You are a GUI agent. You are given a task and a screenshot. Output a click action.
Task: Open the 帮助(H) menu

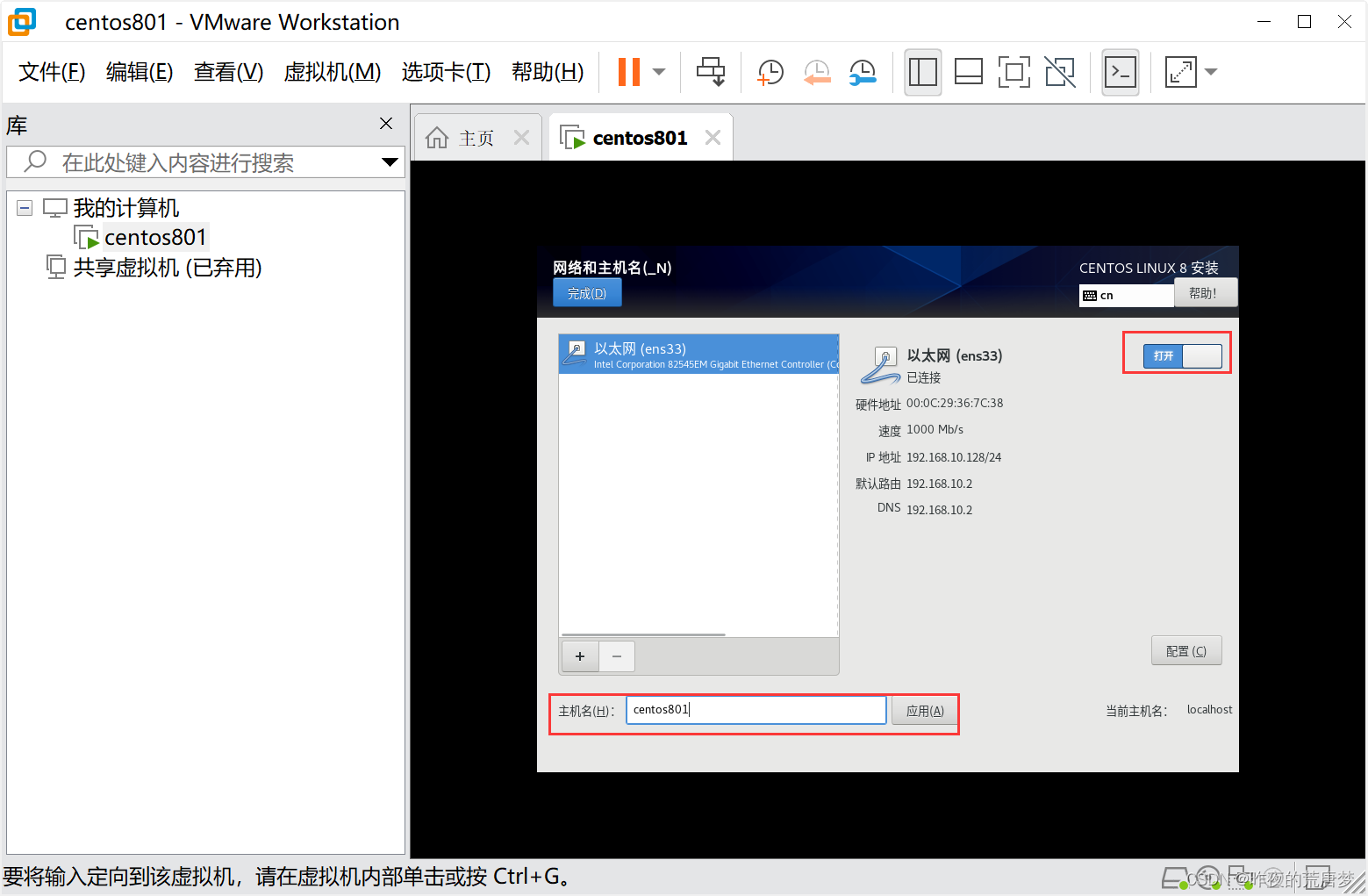pos(548,72)
